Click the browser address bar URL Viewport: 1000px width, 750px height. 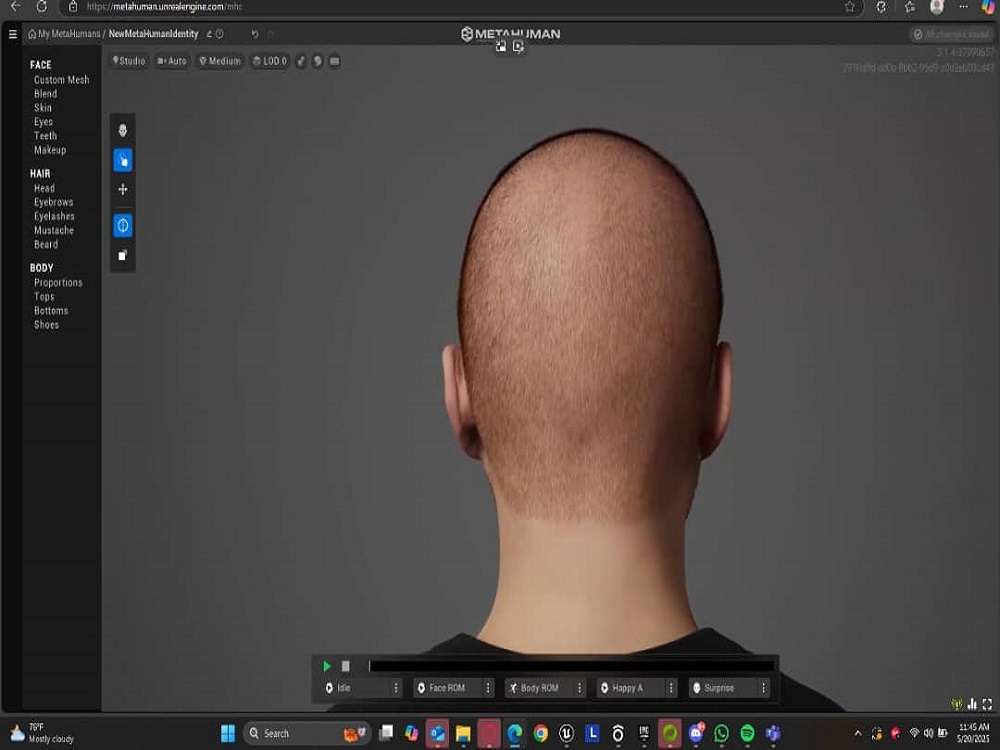[x=165, y=6]
